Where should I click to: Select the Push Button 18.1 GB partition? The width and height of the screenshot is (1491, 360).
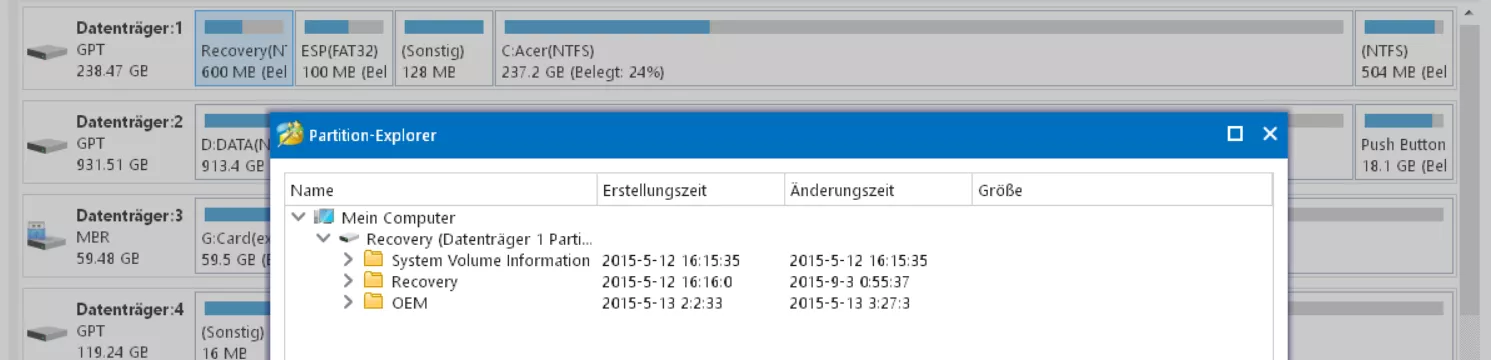tap(1403, 143)
